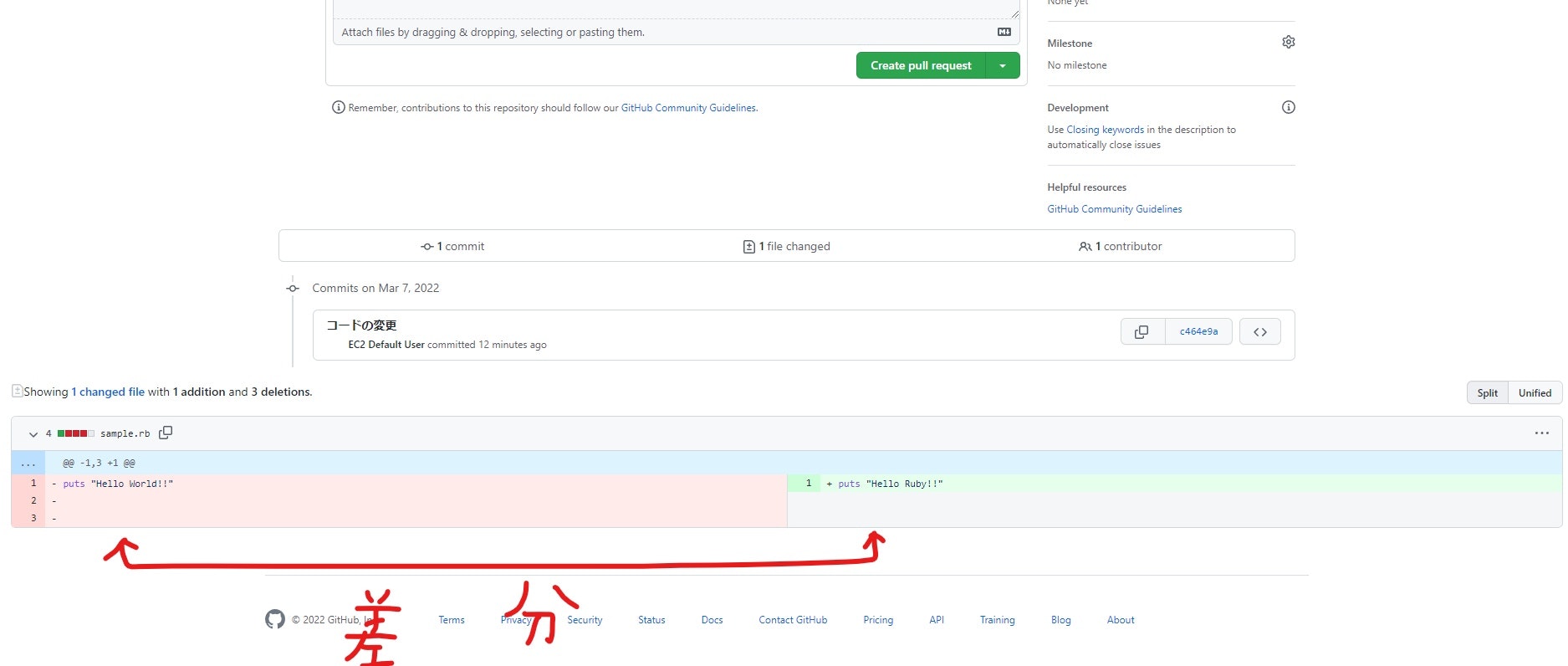Open the Status footer link

(x=651, y=620)
